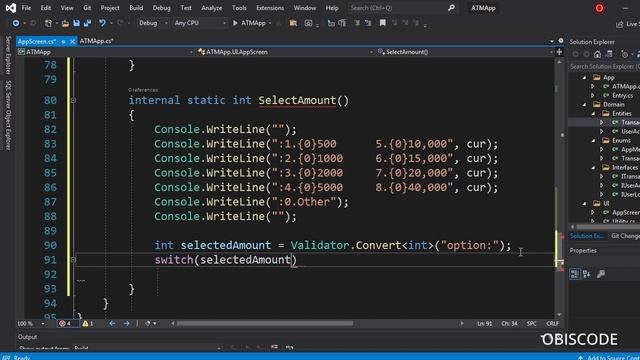The width and height of the screenshot is (640, 360).
Task: Open the Debug menu
Action: tap(162, 8)
